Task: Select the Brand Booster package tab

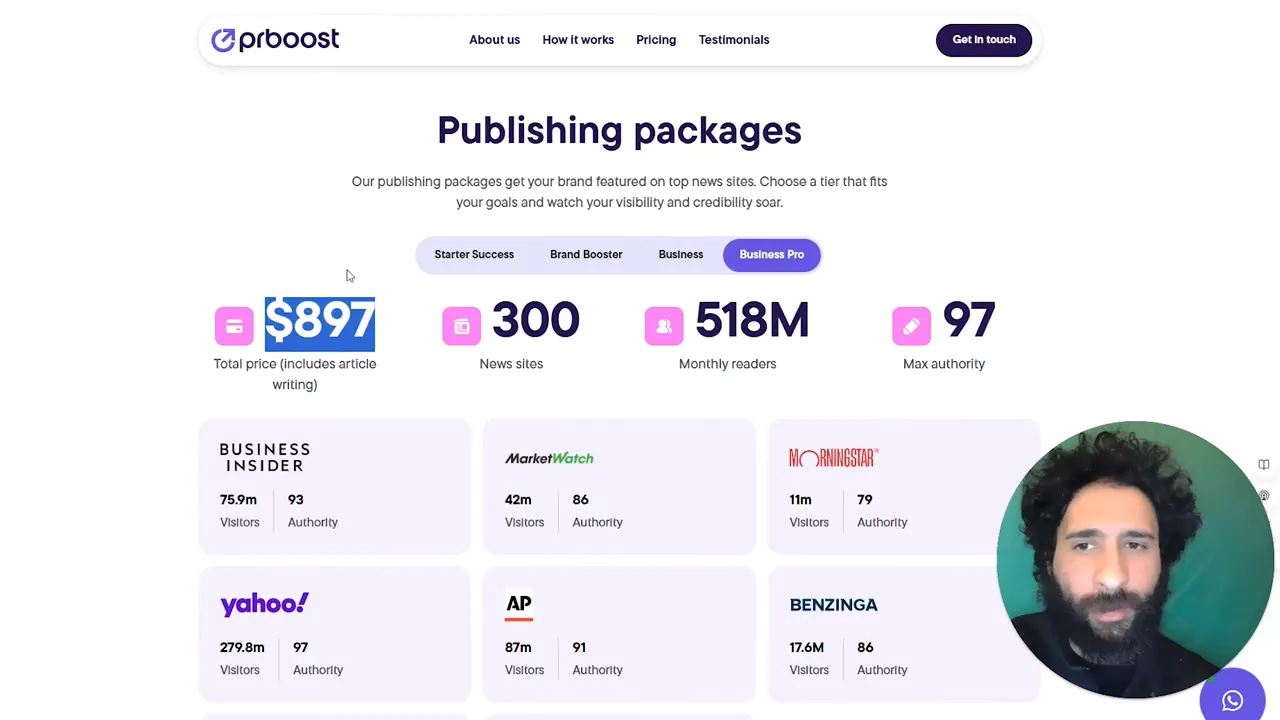Action: [586, 254]
